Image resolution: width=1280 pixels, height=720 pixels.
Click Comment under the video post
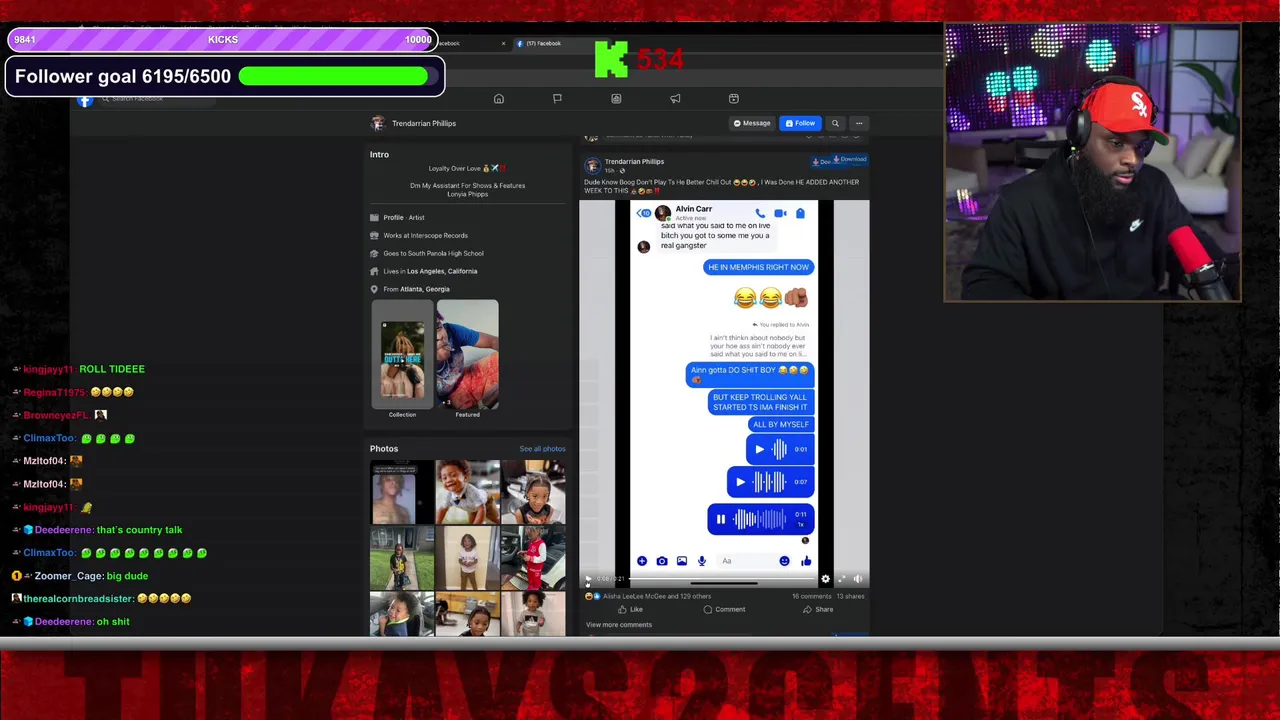tap(724, 609)
